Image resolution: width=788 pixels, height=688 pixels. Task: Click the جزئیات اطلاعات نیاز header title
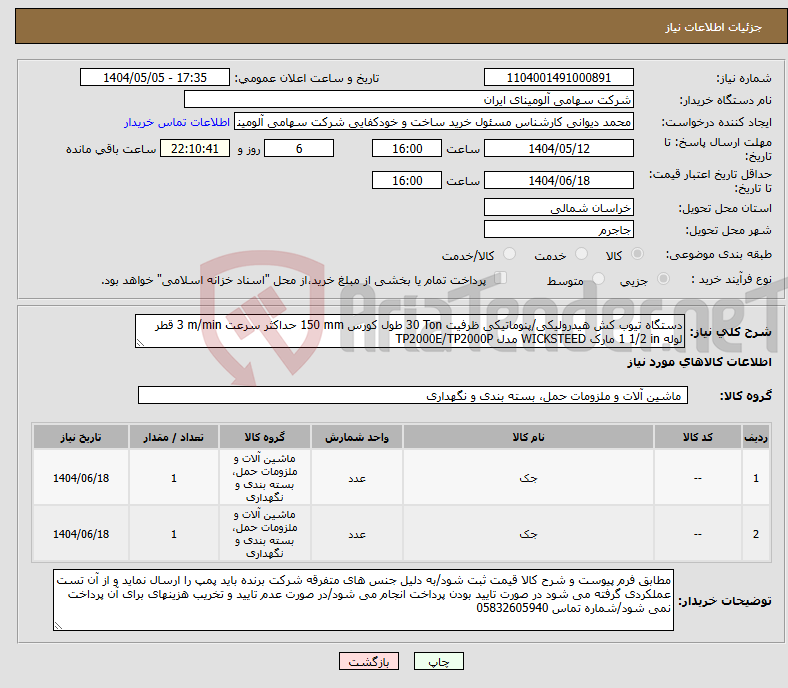point(713,27)
